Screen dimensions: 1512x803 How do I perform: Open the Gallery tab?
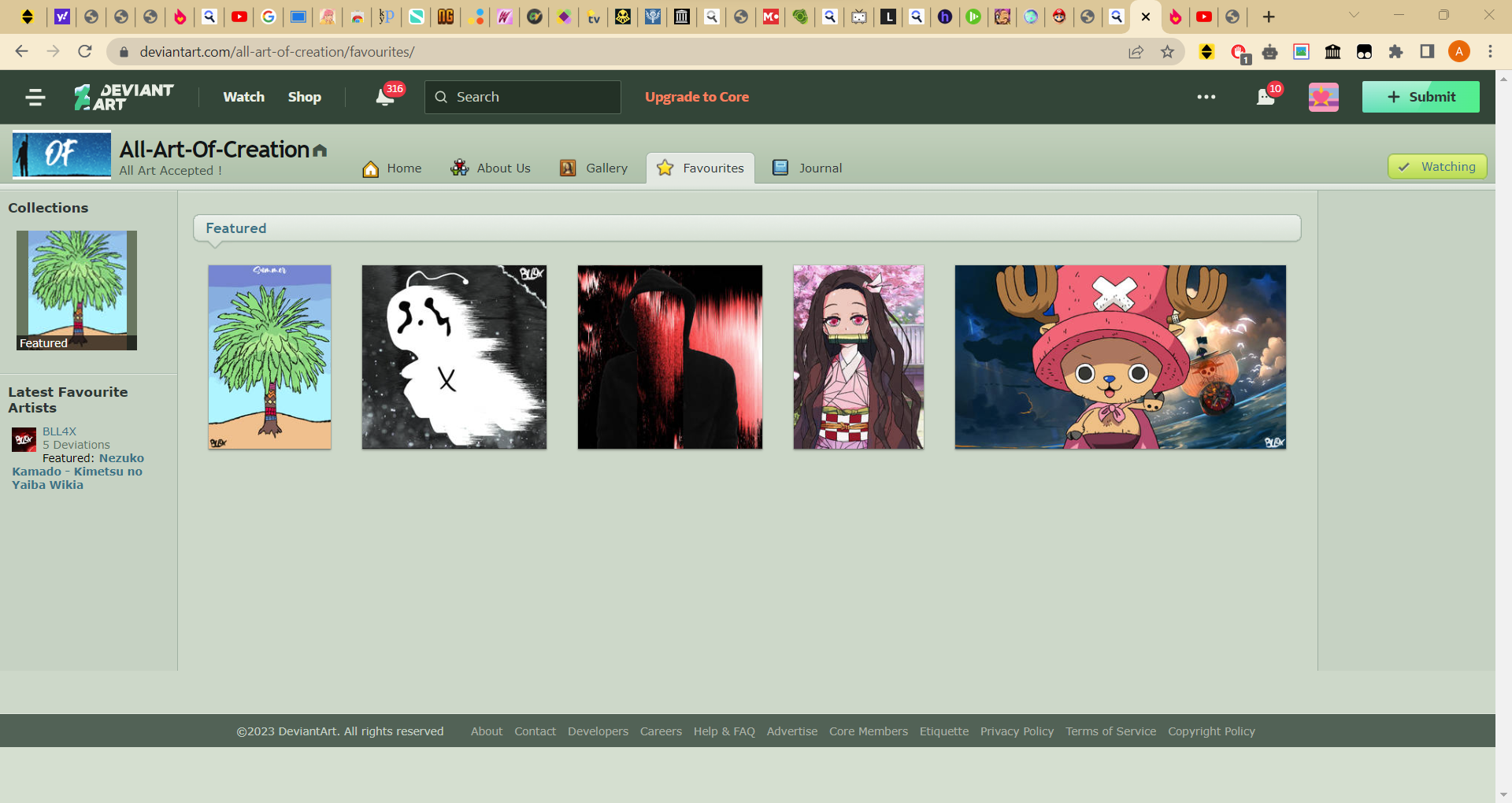(x=593, y=168)
